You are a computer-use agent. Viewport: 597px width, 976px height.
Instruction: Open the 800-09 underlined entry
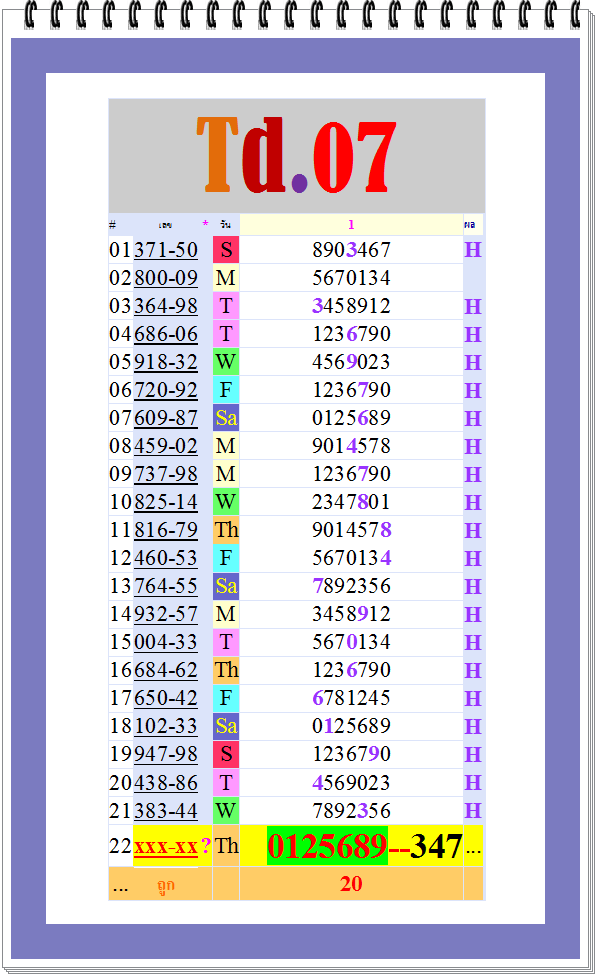pos(166,278)
